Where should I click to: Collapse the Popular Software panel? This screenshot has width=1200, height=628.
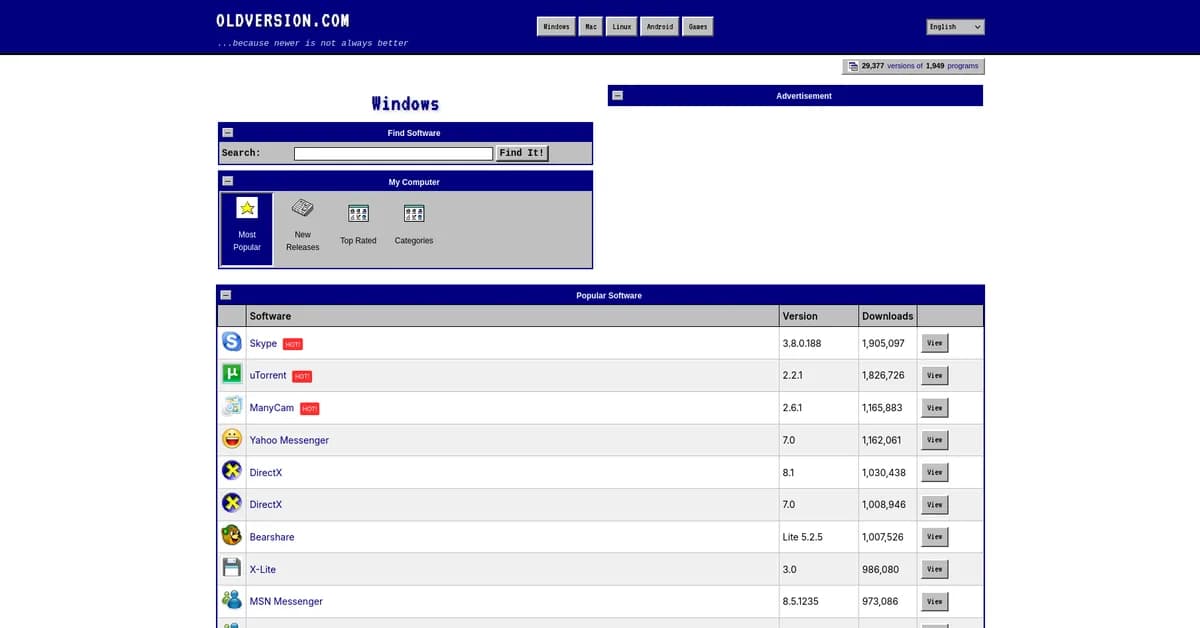[226, 295]
